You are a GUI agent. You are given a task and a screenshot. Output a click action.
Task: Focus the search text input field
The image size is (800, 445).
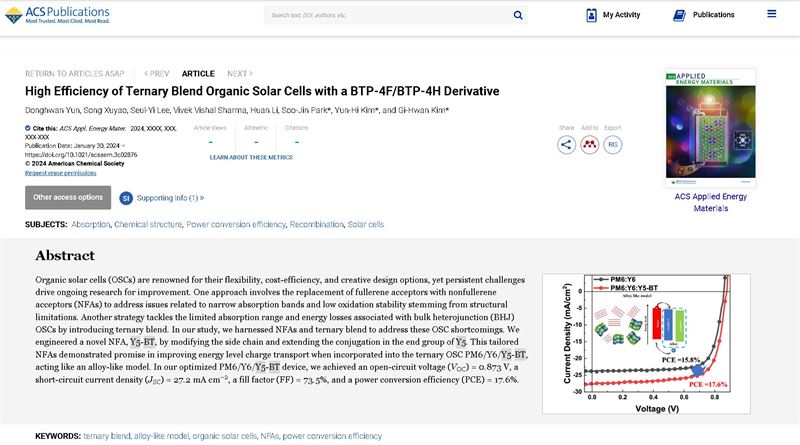tap(385, 15)
